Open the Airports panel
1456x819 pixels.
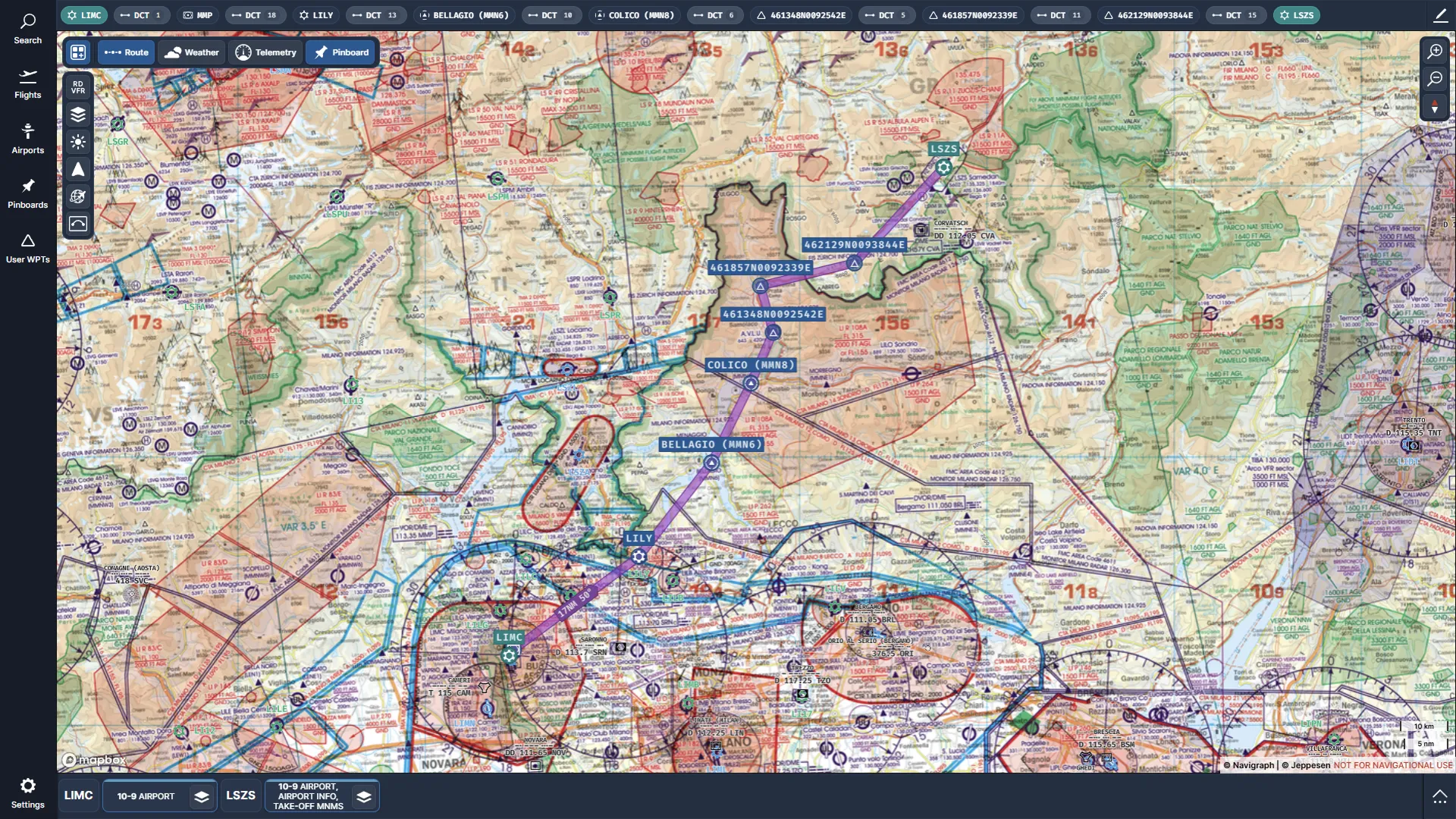click(27, 138)
